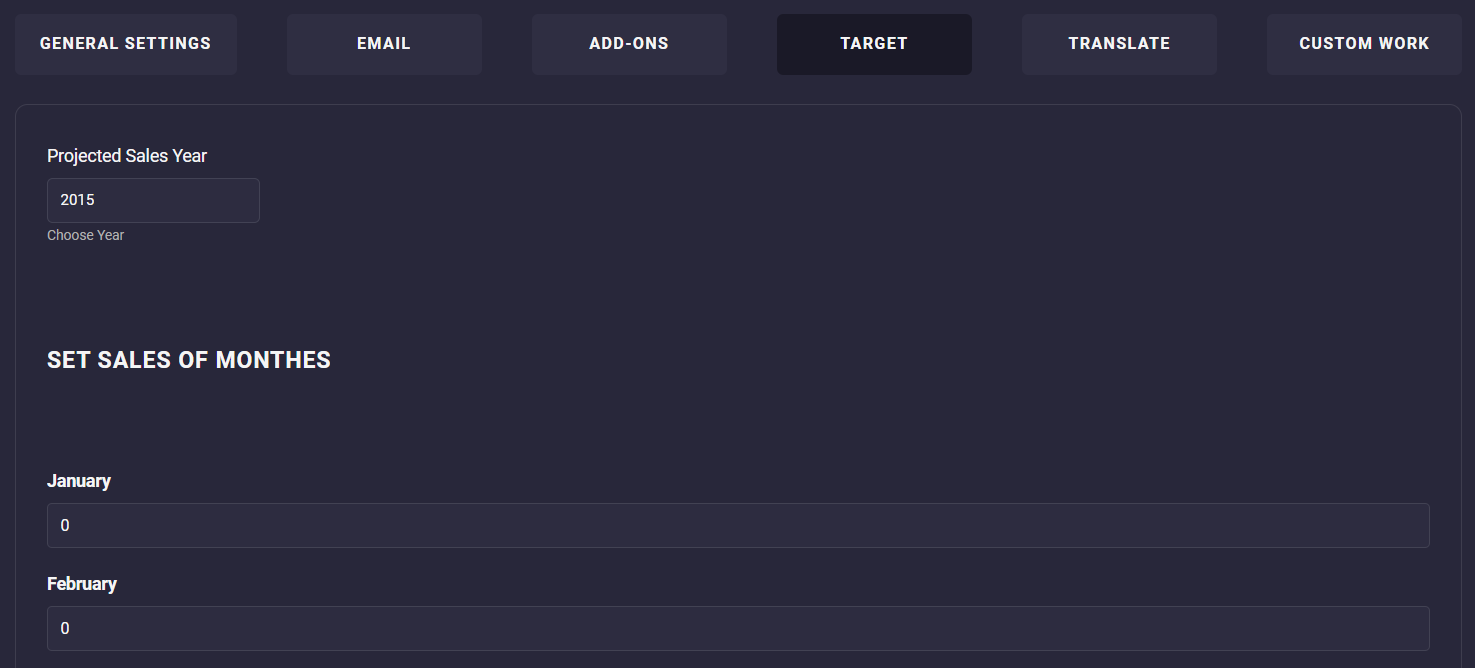The height and width of the screenshot is (668, 1475).
Task: Open the Projected Sales Year dropdown
Action: click(x=153, y=200)
